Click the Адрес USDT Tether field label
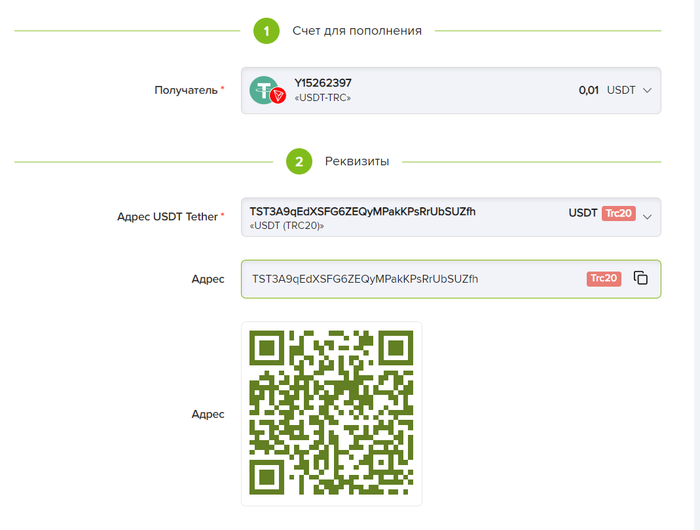The image size is (700, 530). coord(167,216)
